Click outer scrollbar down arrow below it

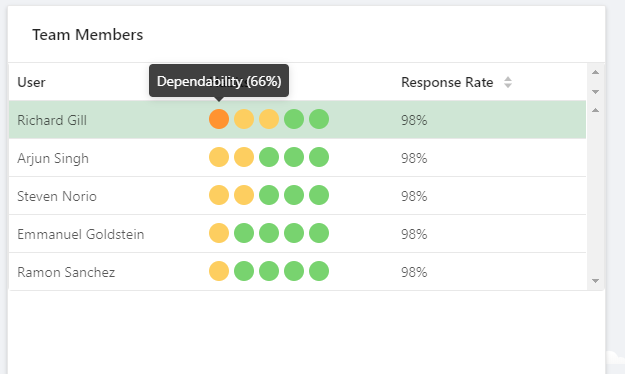pos(596,92)
